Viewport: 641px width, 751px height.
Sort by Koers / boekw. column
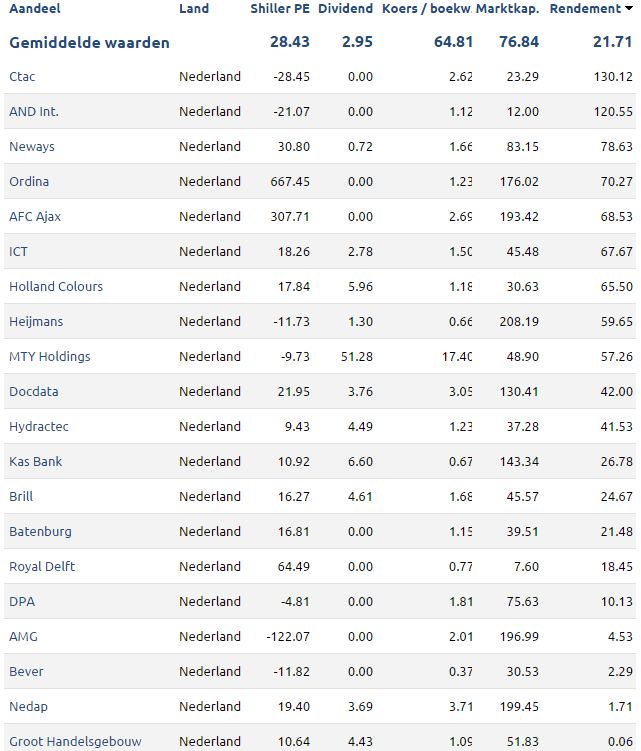(427, 9)
